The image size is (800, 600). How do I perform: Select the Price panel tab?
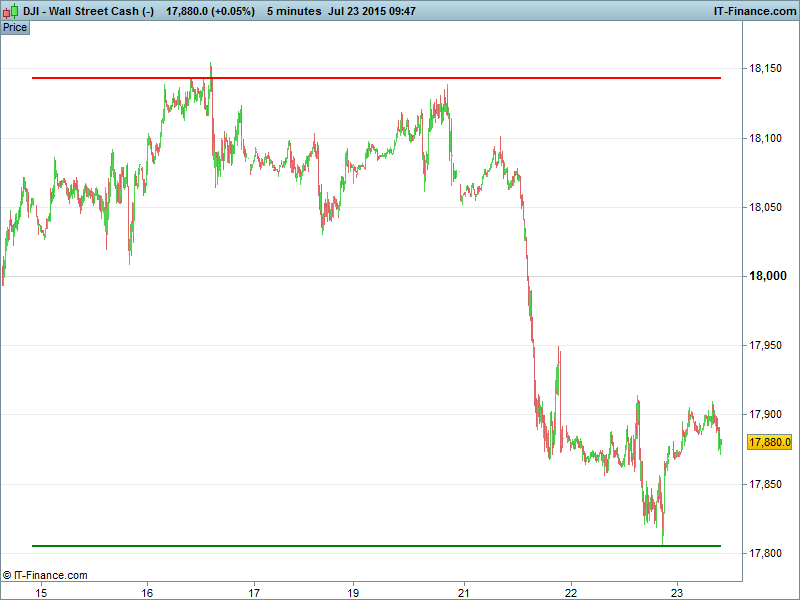pyautogui.click(x=15, y=27)
